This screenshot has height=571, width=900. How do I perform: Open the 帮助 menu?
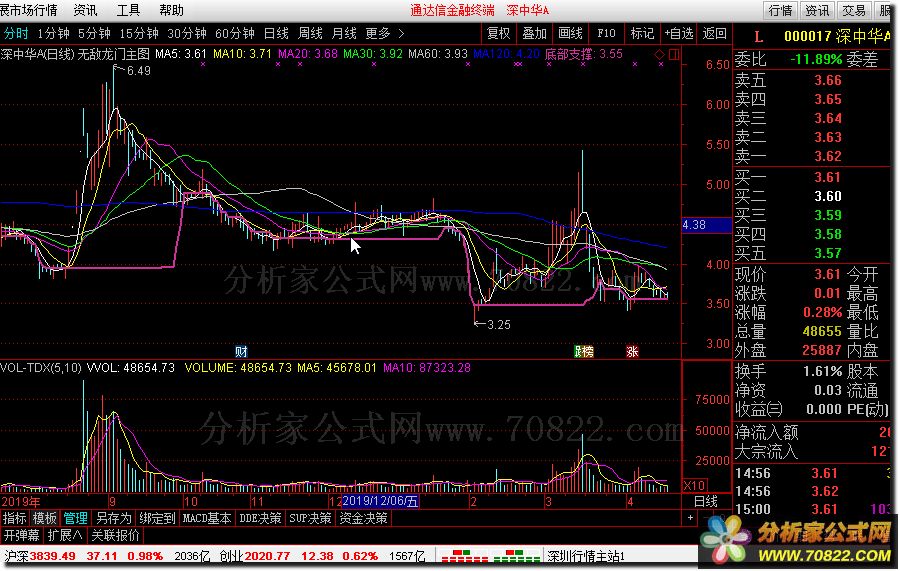pyautogui.click(x=171, y=10)
